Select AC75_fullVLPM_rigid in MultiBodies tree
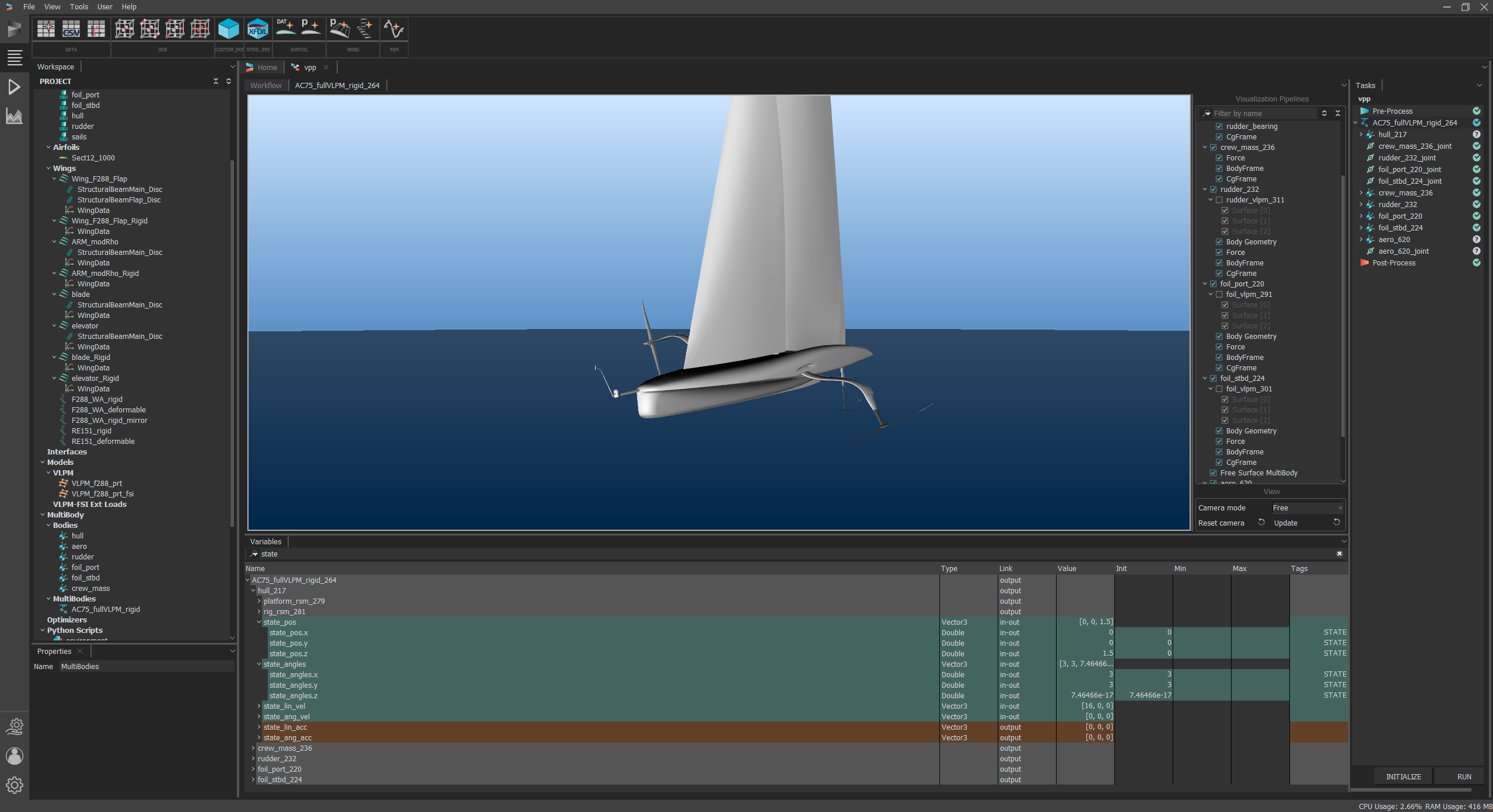 tap(106, 609)
